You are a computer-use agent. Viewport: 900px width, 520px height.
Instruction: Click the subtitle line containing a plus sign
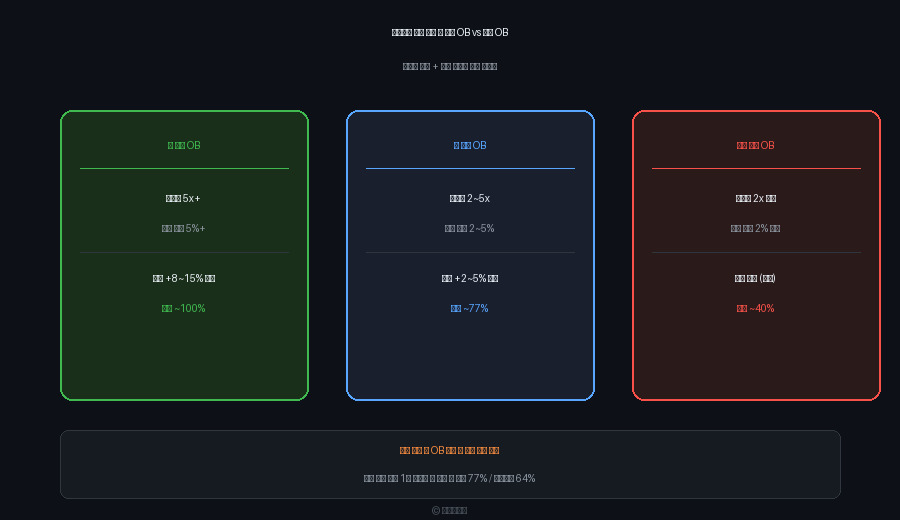(449, 67)
